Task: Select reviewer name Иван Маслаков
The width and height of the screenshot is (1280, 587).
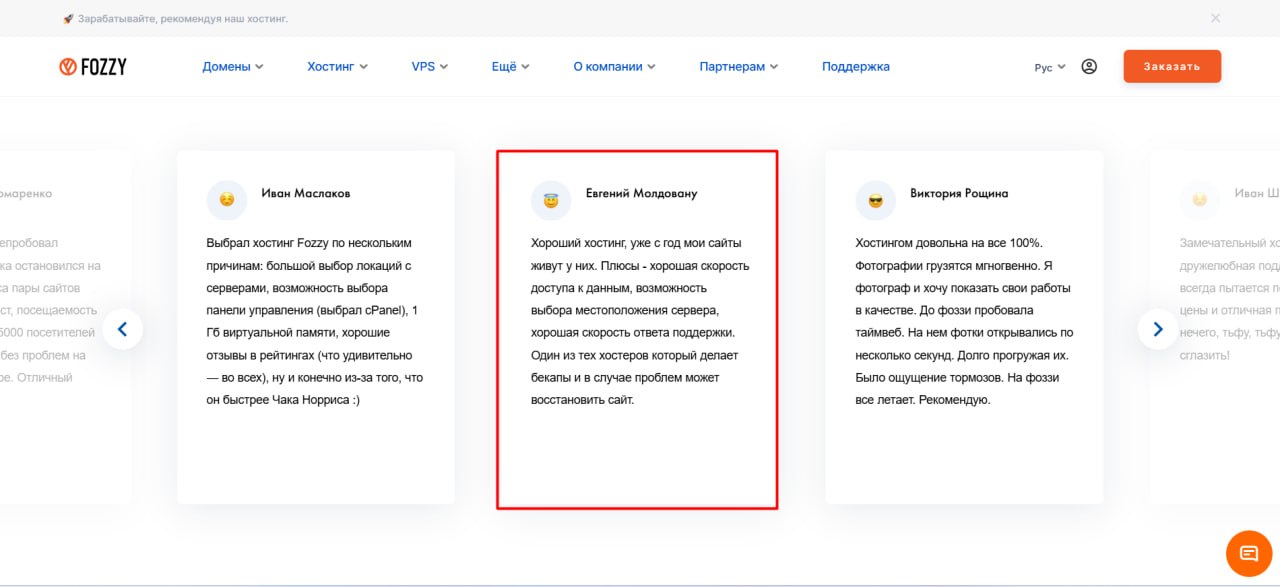Action: (306, 193)
